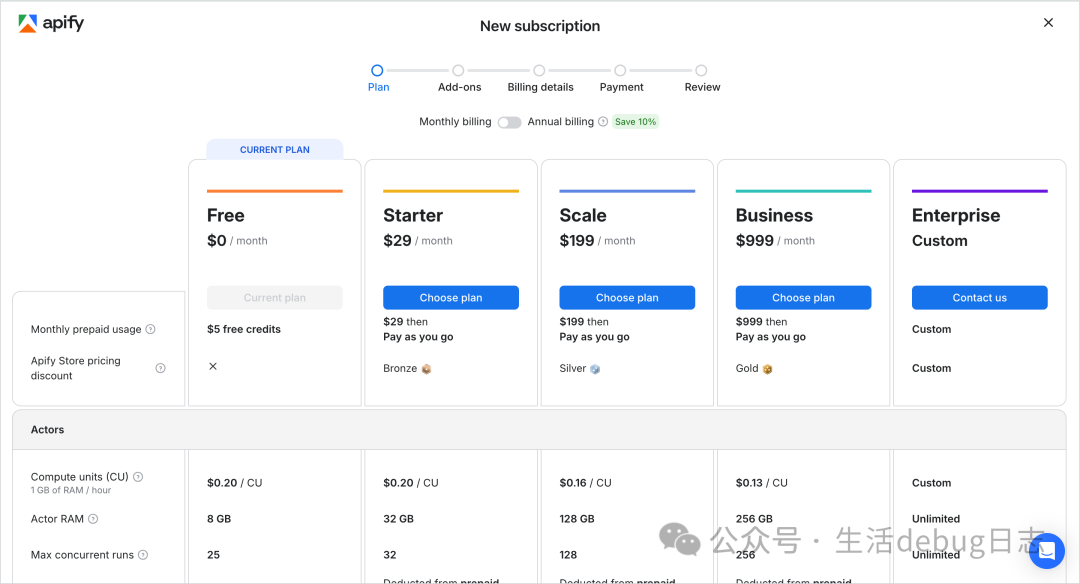Click Contact us for Enterprise plan
This screenshot has width=1080, height=584.
click(980, 298)
